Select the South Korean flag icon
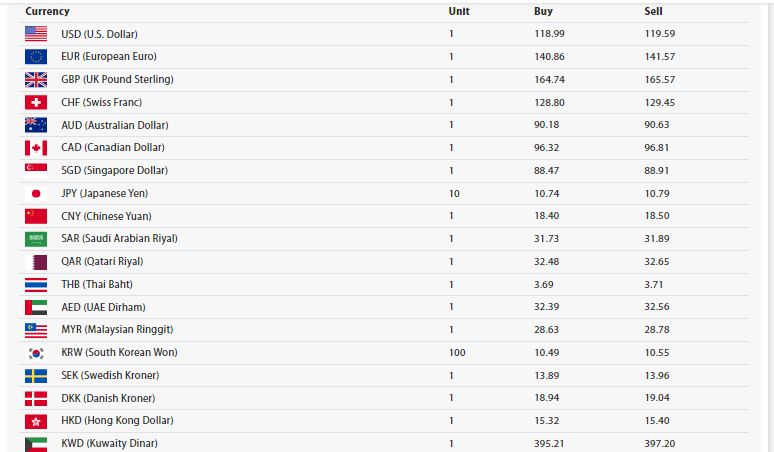This screenshot has width=774, height=452. (x=36, y=353)
